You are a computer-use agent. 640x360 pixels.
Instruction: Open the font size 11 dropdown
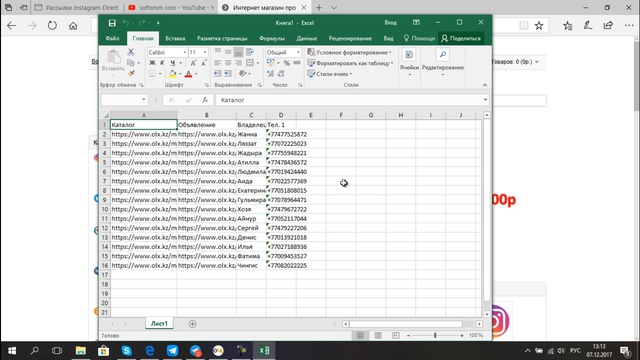click(205, 52)
